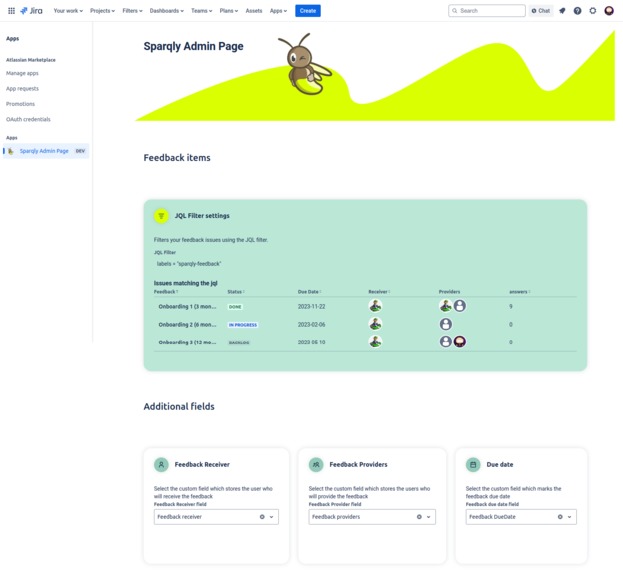
Task: Sort table by Status column
Action: click(236, 292)
